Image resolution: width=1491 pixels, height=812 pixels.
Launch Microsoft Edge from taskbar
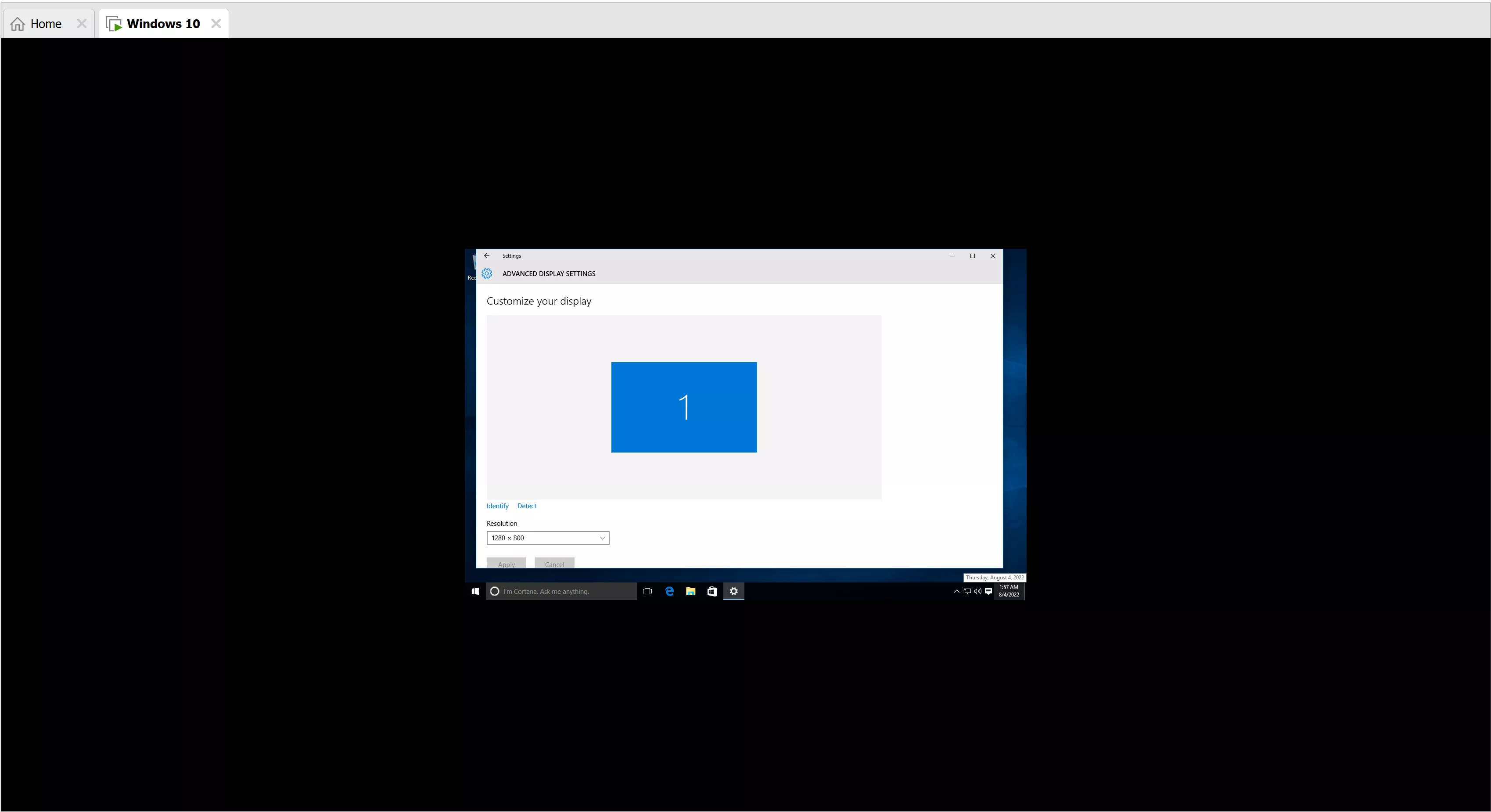669,592
